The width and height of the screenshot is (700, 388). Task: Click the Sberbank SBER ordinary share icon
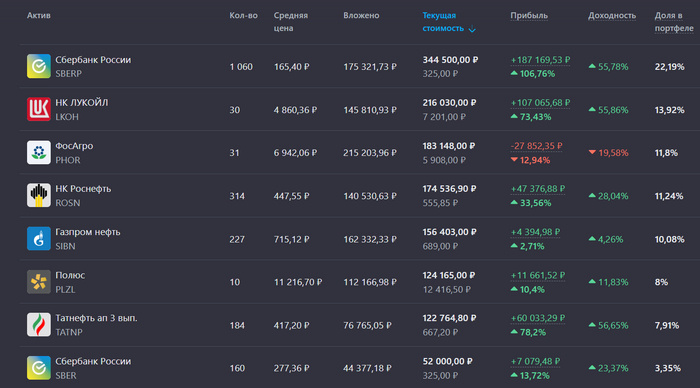click(38, 368)
